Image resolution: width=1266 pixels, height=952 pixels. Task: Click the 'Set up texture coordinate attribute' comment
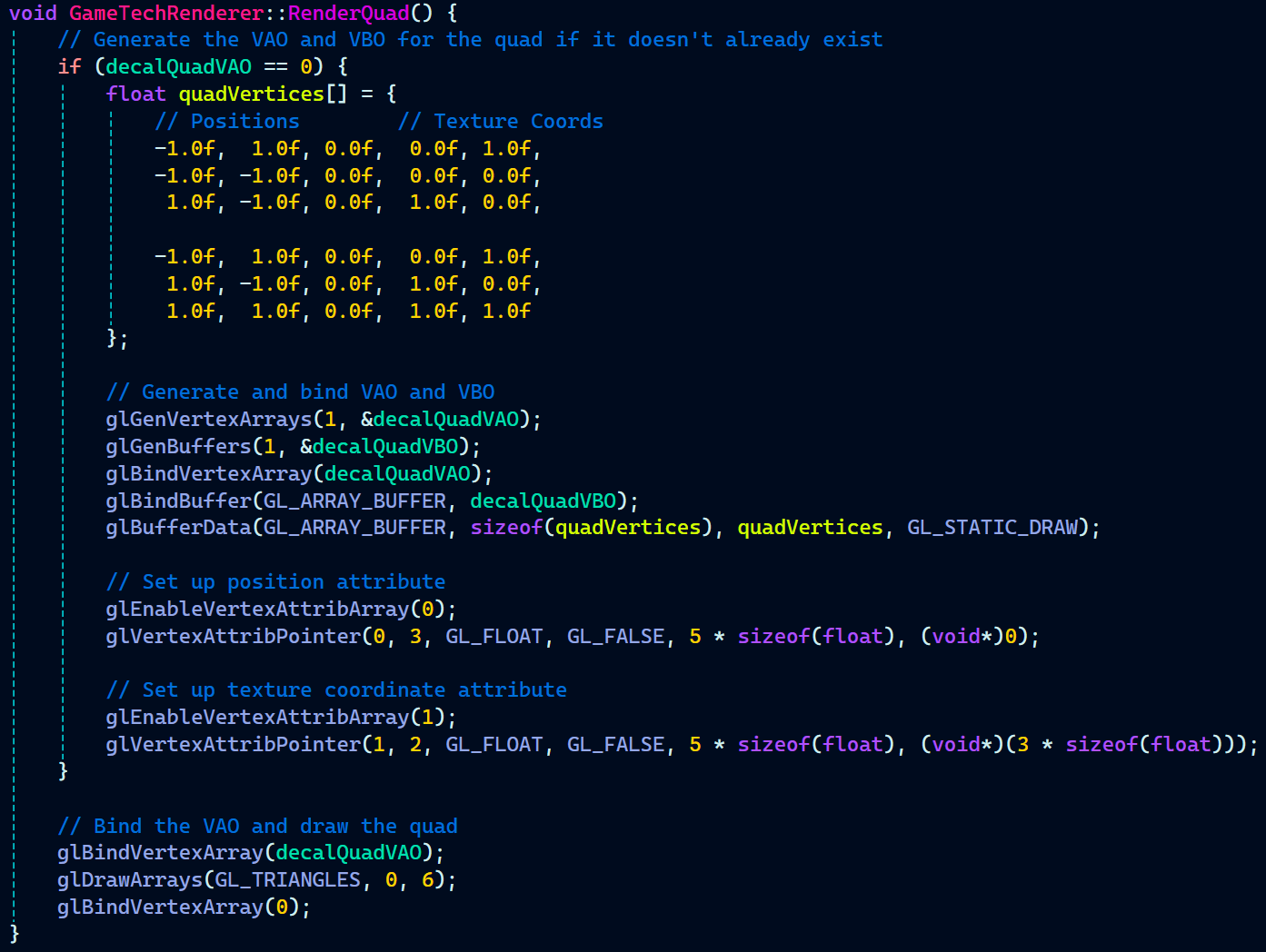tap(336, 689)
